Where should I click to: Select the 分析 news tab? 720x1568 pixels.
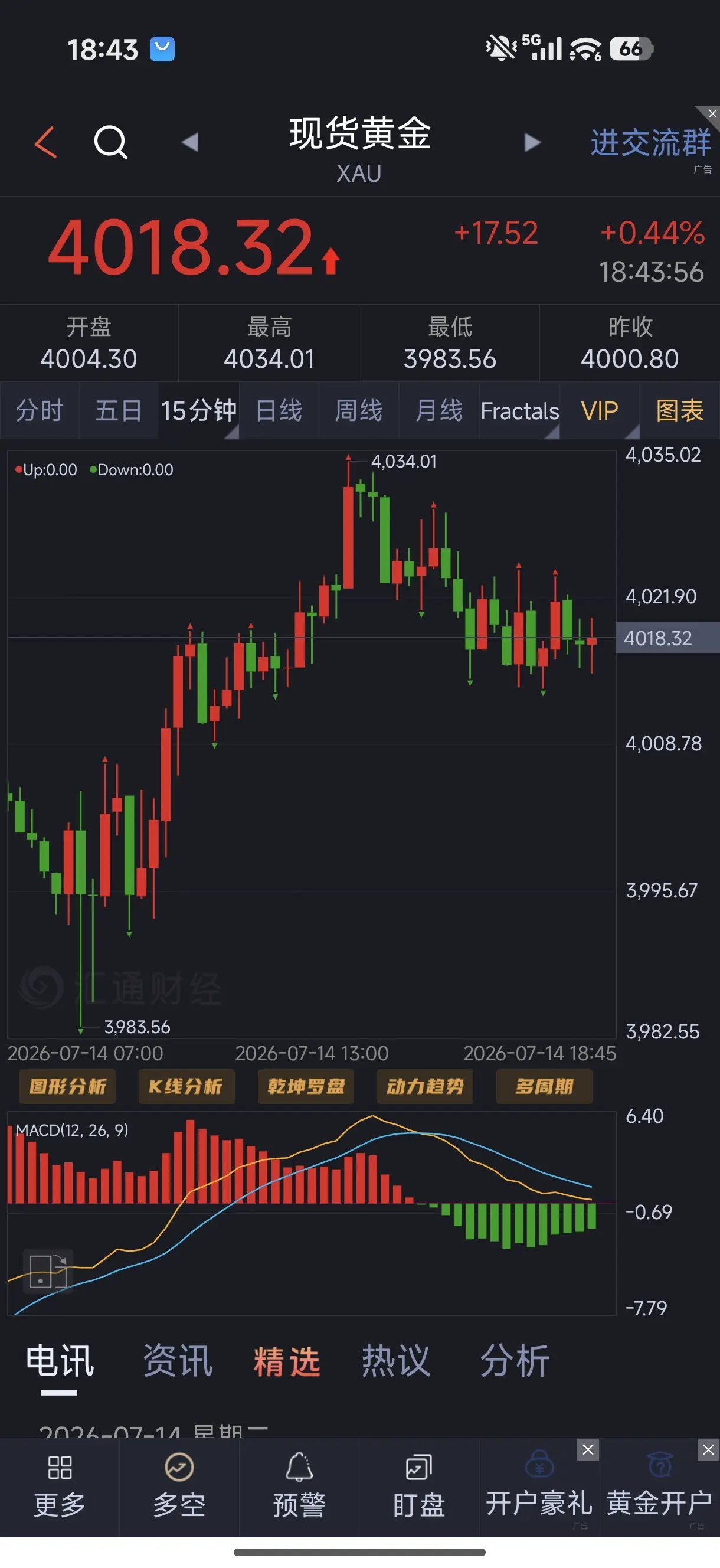[515, 1360]
